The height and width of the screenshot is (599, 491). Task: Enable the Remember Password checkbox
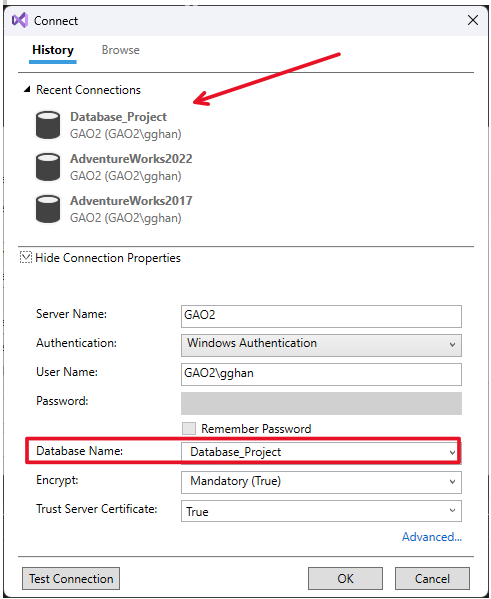click(x=189, y=429)
